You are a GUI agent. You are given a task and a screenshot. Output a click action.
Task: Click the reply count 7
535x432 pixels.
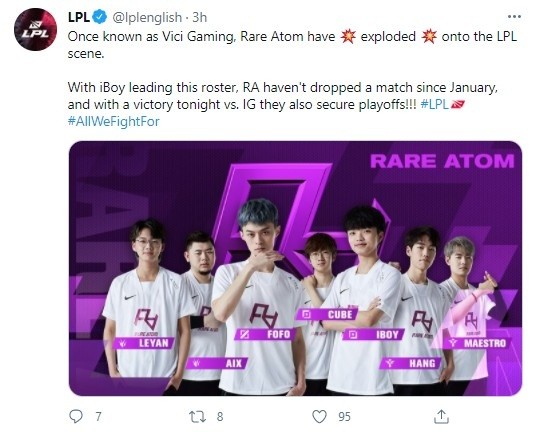(98, 417)
